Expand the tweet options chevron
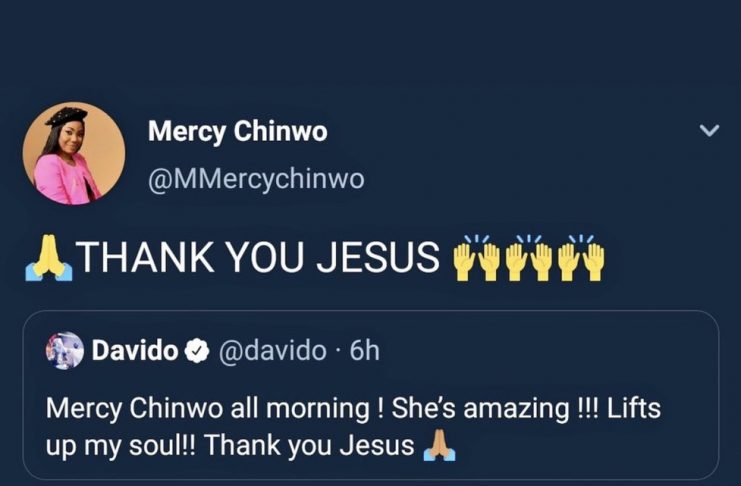The width and height of the screenshot is (741, 486). (709, 130)
